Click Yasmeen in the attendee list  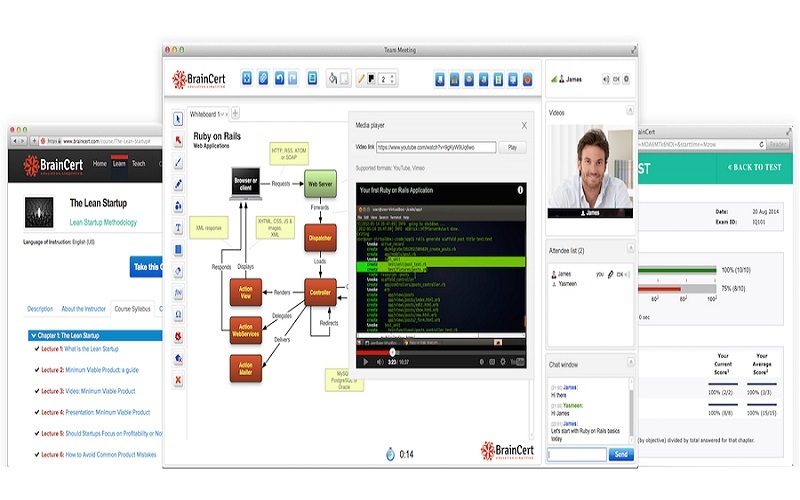(567, 284)
